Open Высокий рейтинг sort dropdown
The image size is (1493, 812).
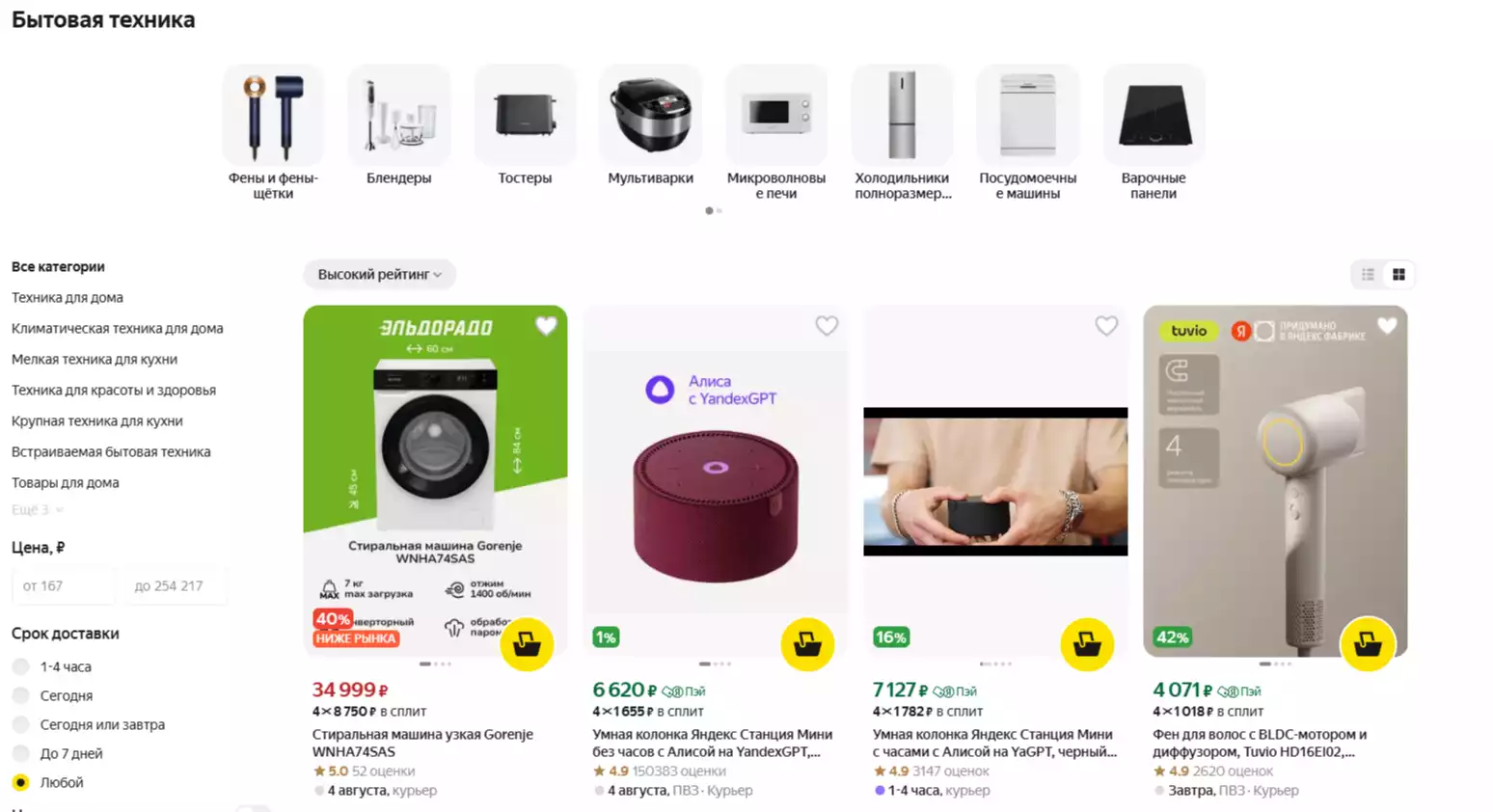[380, 275]
